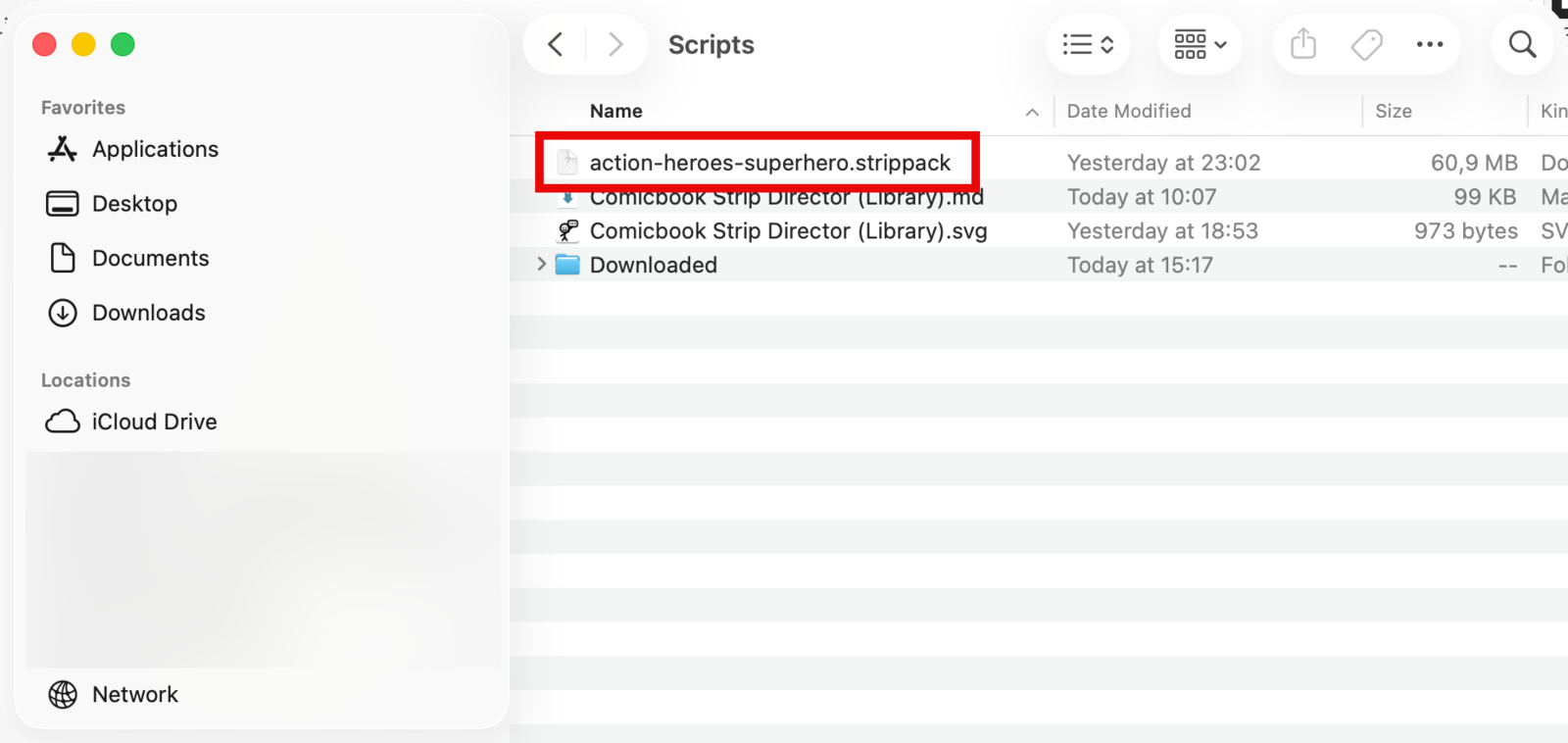Select the Downloaded folder name
Viewport: 1568px width, 743px height.
coord(653,265)
